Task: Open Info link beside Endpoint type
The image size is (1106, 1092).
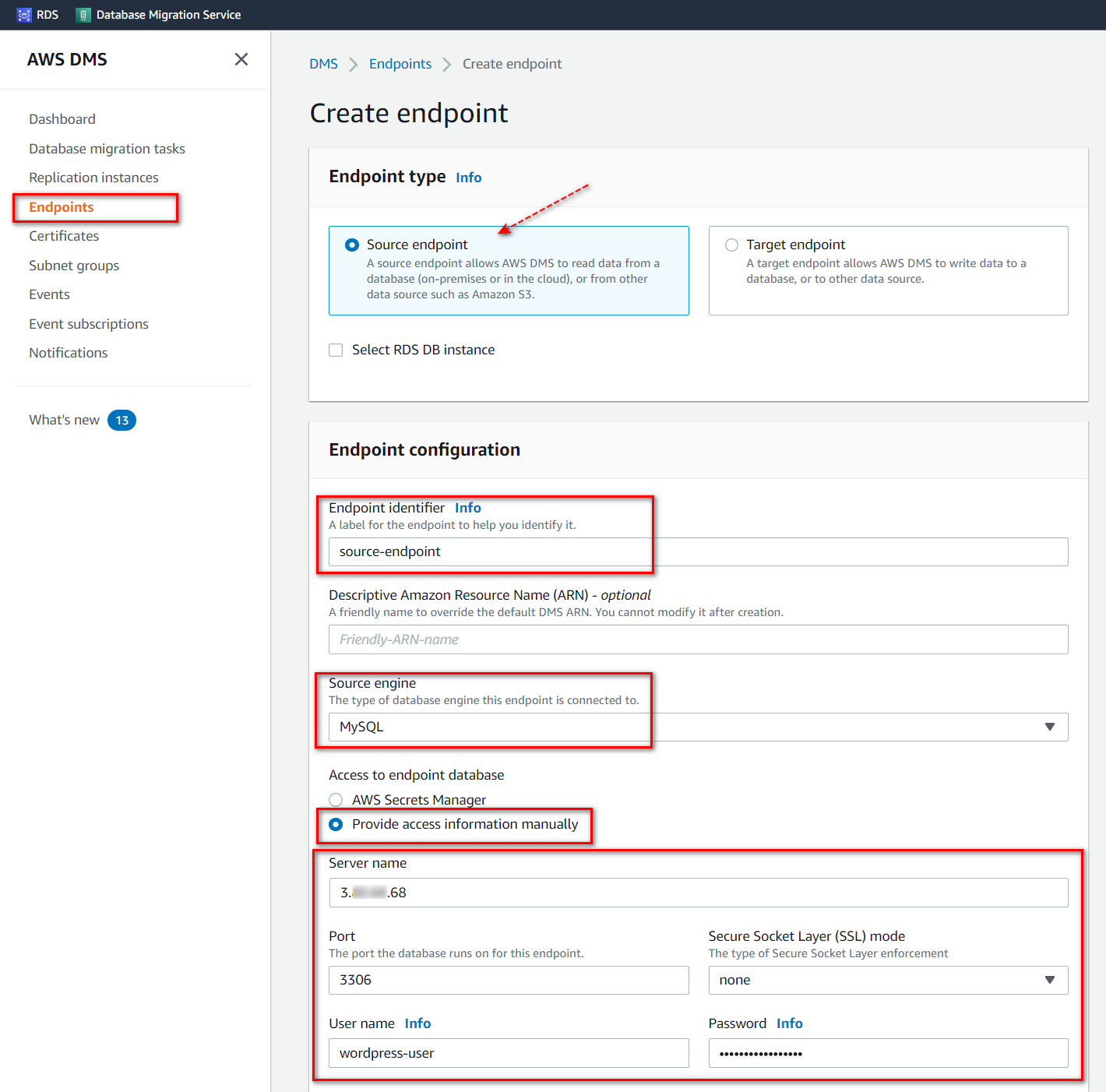Action: pyautogui.click(x=469, y=178)
